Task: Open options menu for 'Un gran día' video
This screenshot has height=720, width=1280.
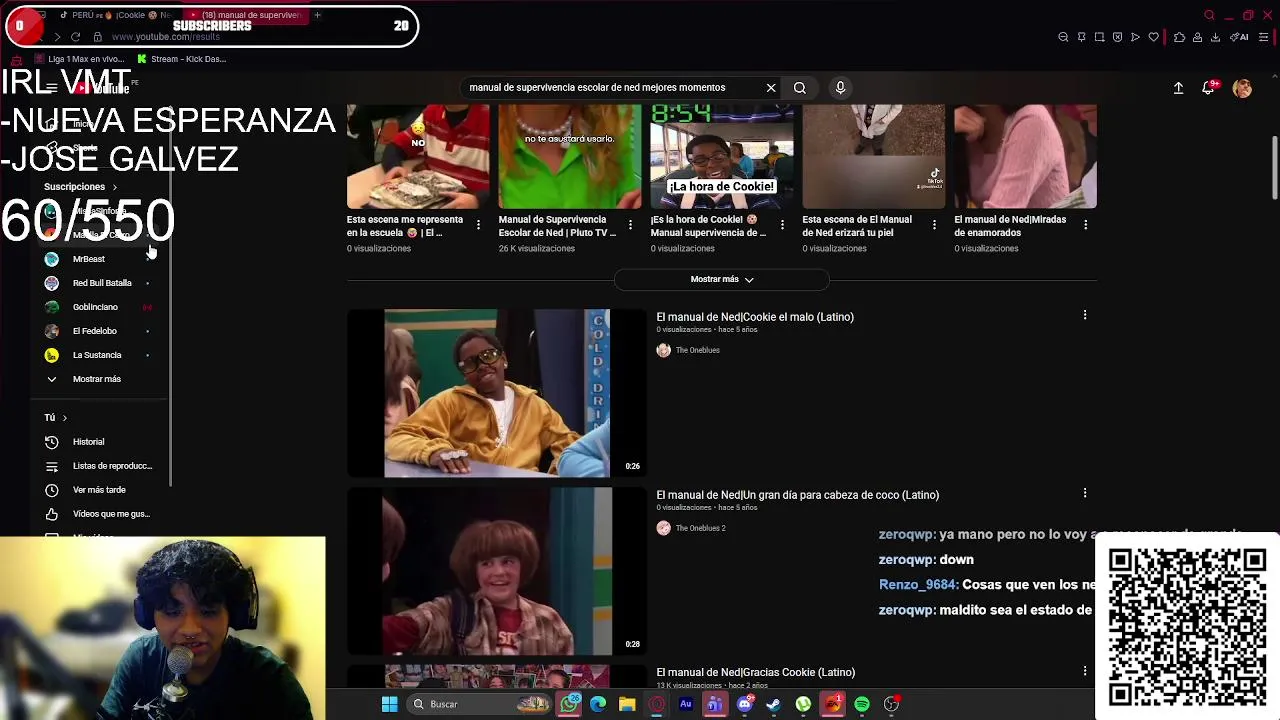Action: click(1085, 493)
